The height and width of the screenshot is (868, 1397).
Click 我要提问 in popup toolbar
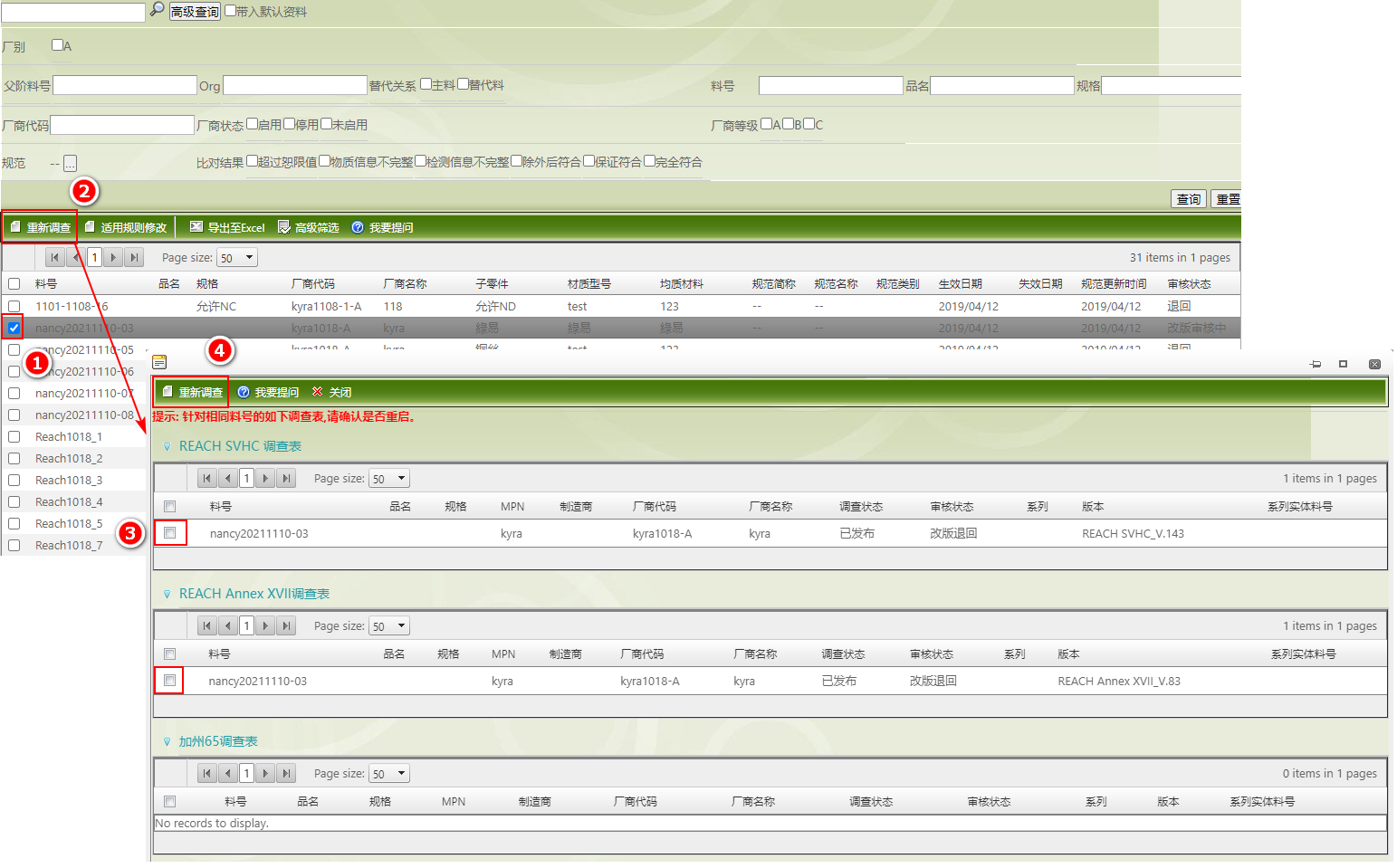click(x=268, y=392)
